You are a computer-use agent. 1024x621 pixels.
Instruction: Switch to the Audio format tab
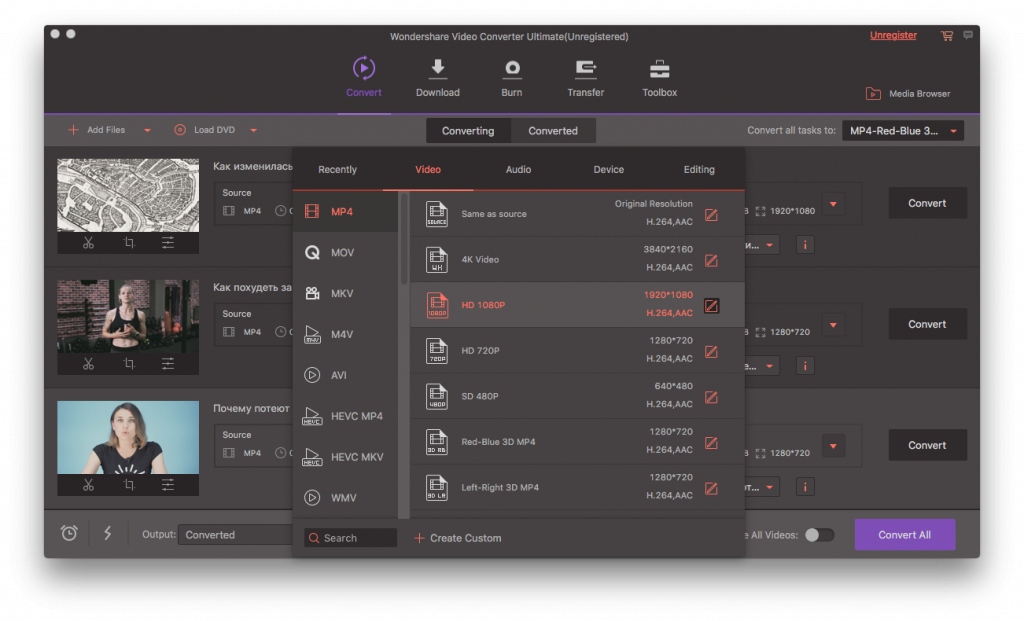coord(518,170)
